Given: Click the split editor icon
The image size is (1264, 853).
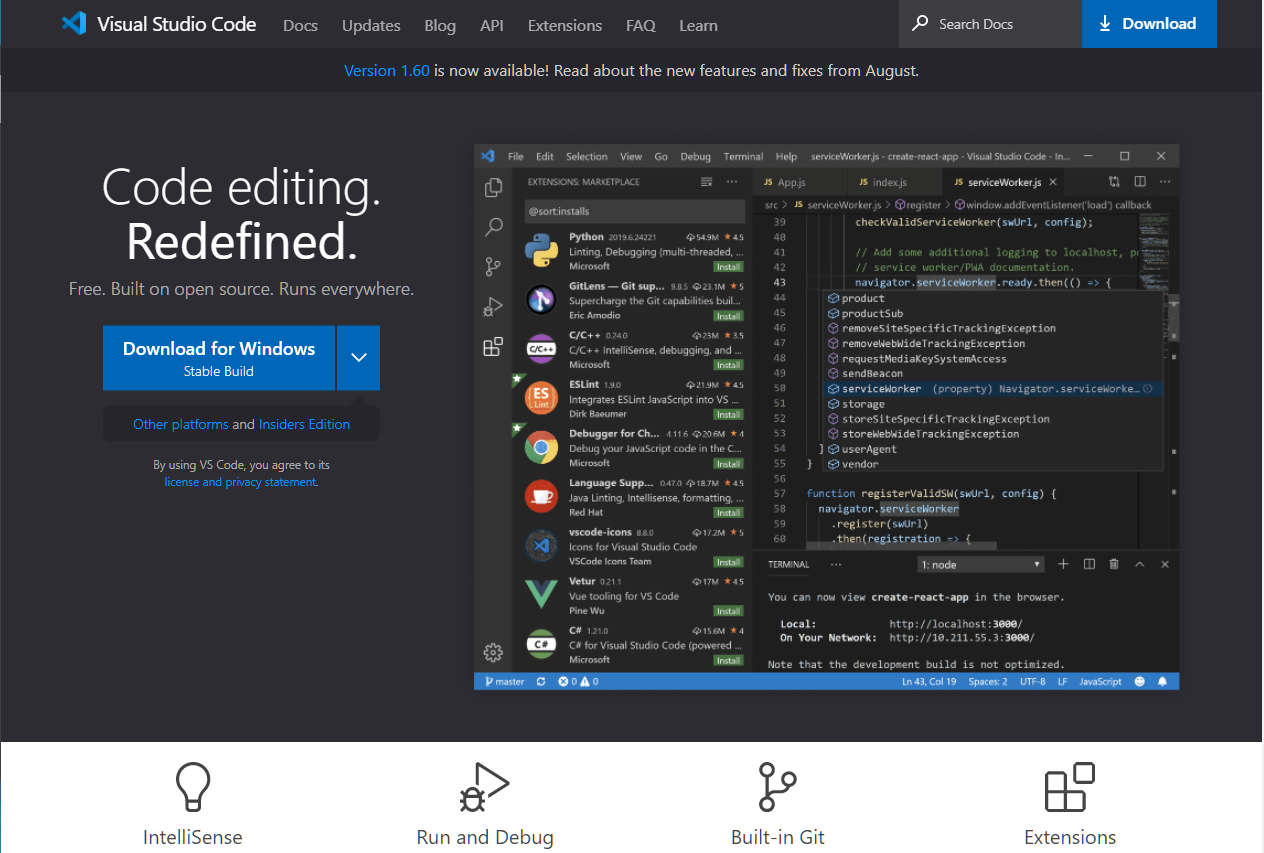Looking at the screenshot, I should coord(1139,182).
